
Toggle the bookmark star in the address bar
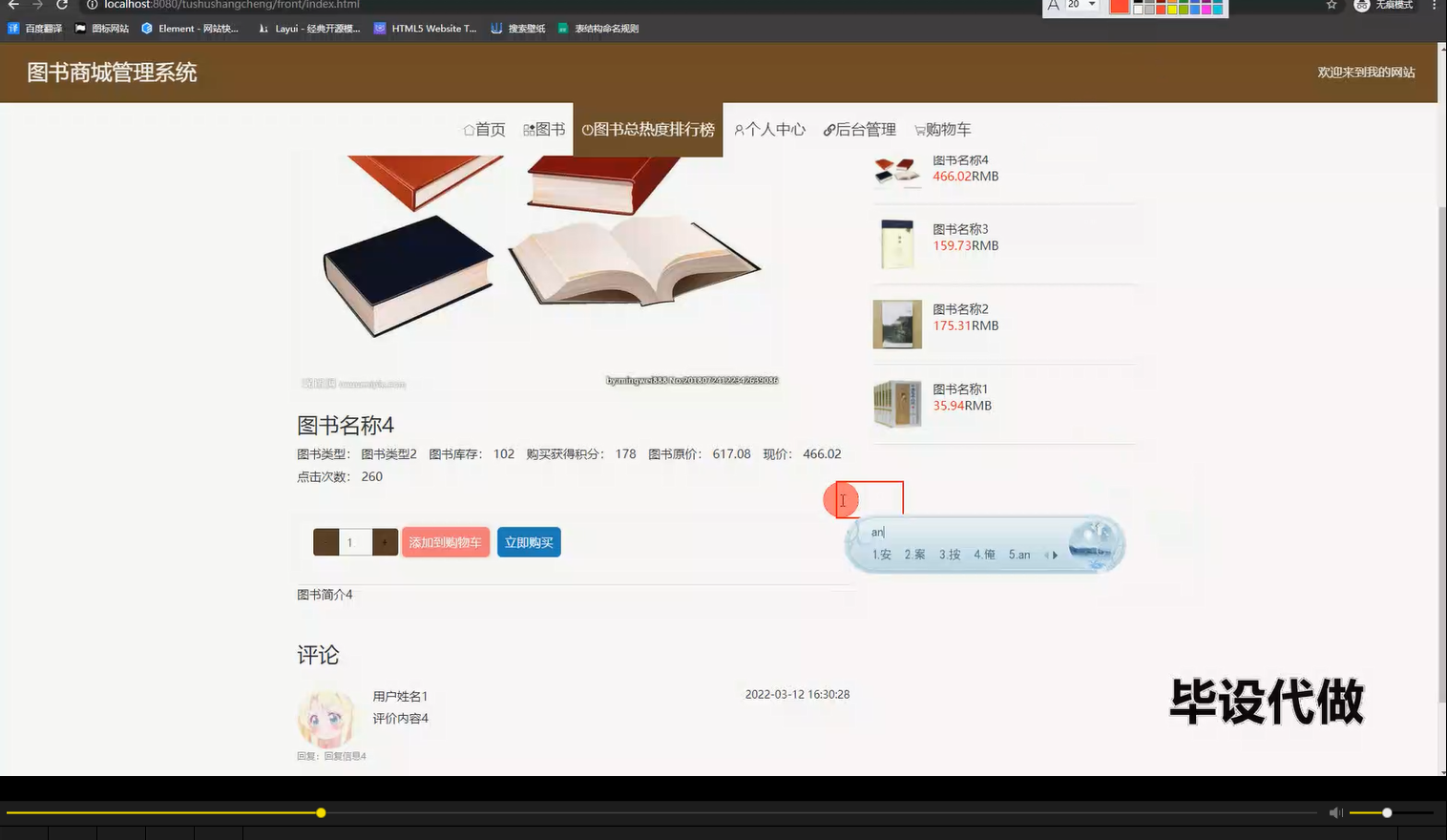coord(1332,5)
